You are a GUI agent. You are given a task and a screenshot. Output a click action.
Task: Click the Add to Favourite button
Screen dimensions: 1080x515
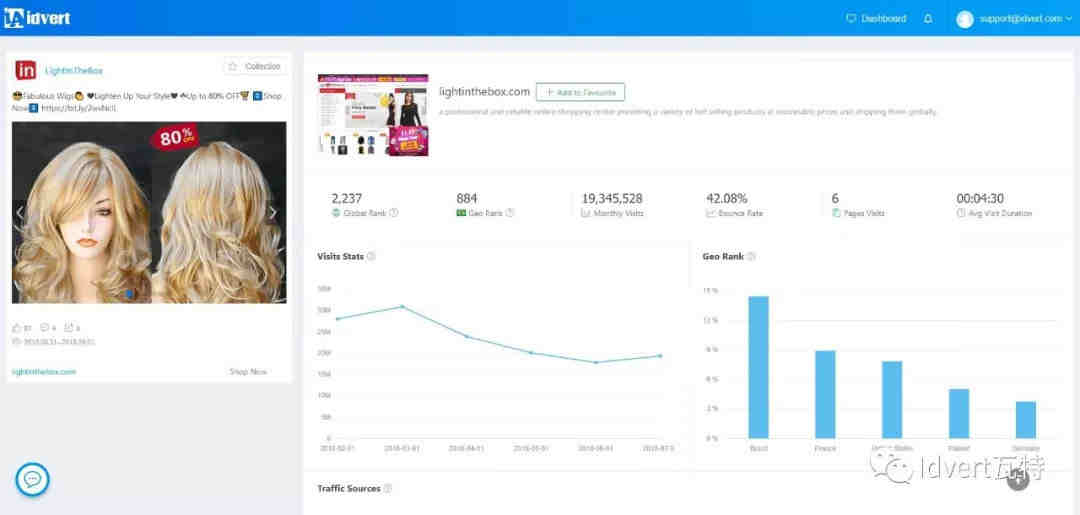(581, 92)
